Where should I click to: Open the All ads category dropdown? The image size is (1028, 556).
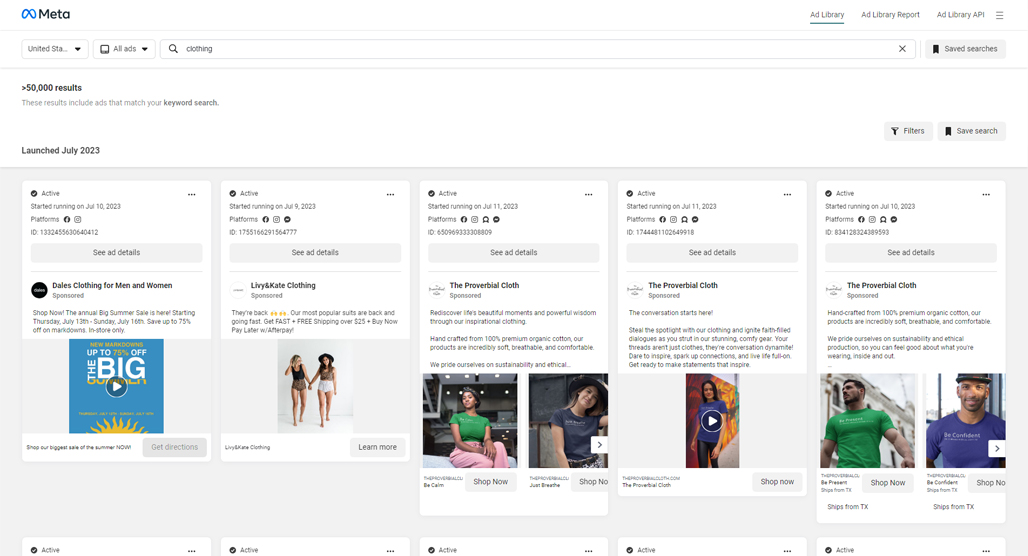[125, 49]
